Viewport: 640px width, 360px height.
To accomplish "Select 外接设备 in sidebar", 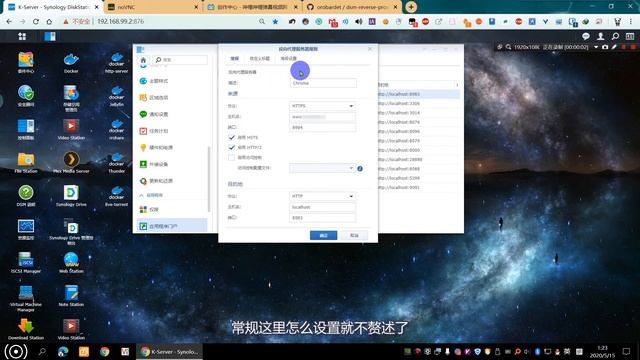I will 171,164.
